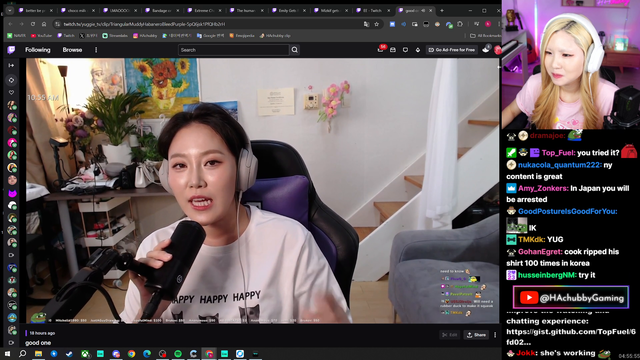Viewport: 640px width, 360px height.
Task: Click the gist.github.com link in chat
Action: coord(571,337)
